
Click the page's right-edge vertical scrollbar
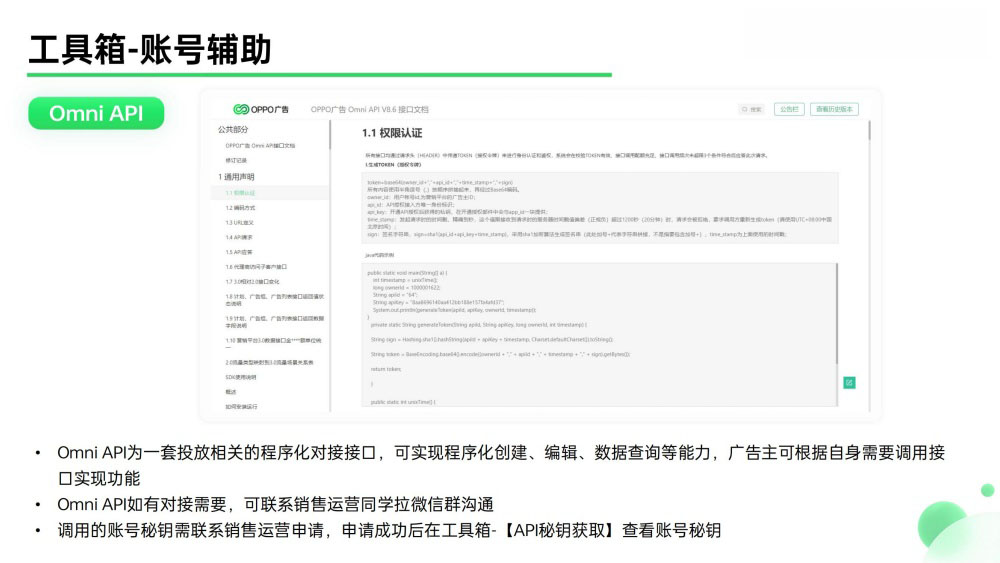coord(869,131)
